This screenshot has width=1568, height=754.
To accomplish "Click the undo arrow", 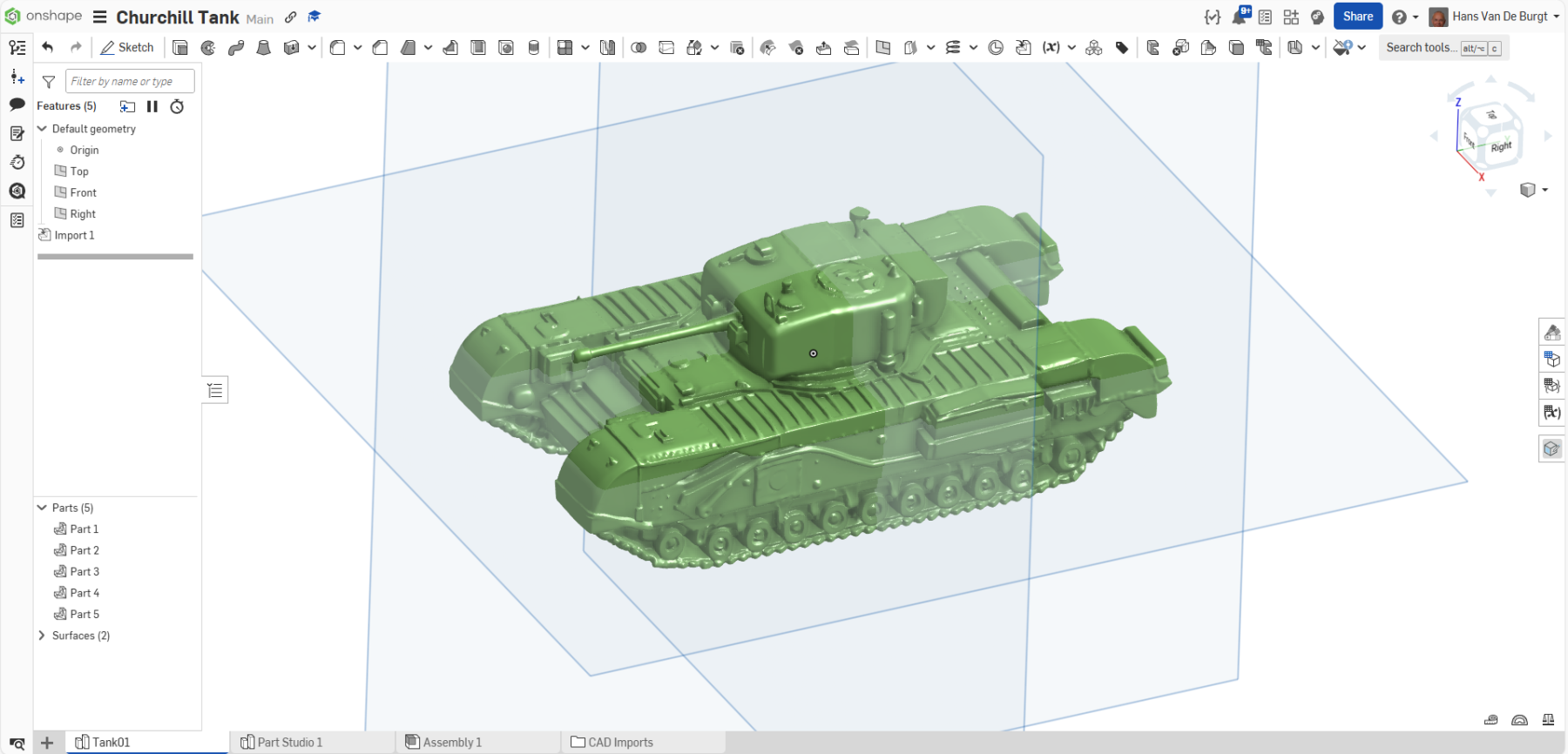I will tap(48, 48).
